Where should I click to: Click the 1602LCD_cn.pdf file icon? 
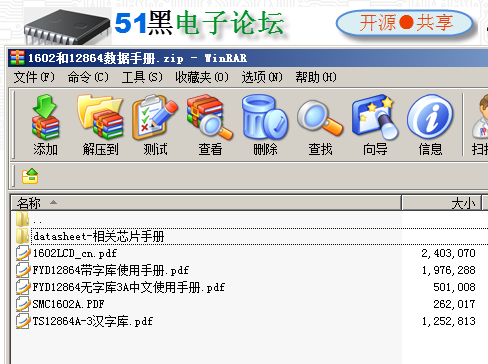click(23, 253)
